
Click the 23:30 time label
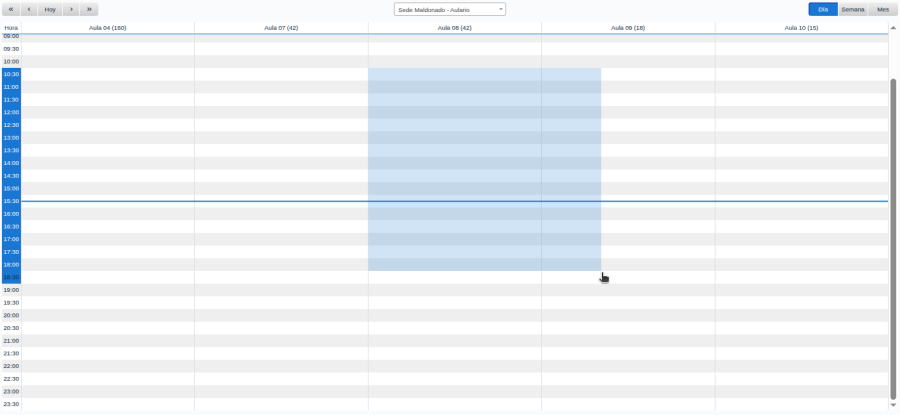11,404
